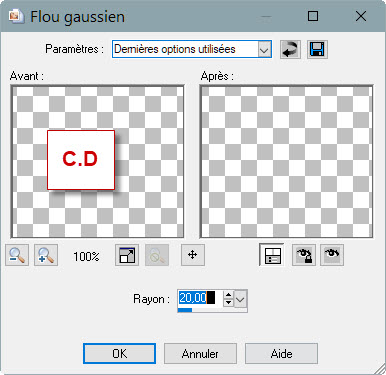Viewport: 386px width, 375px height.
Task: Click the greyed-out magnifier icon
Action: click(x=157, y=255)
